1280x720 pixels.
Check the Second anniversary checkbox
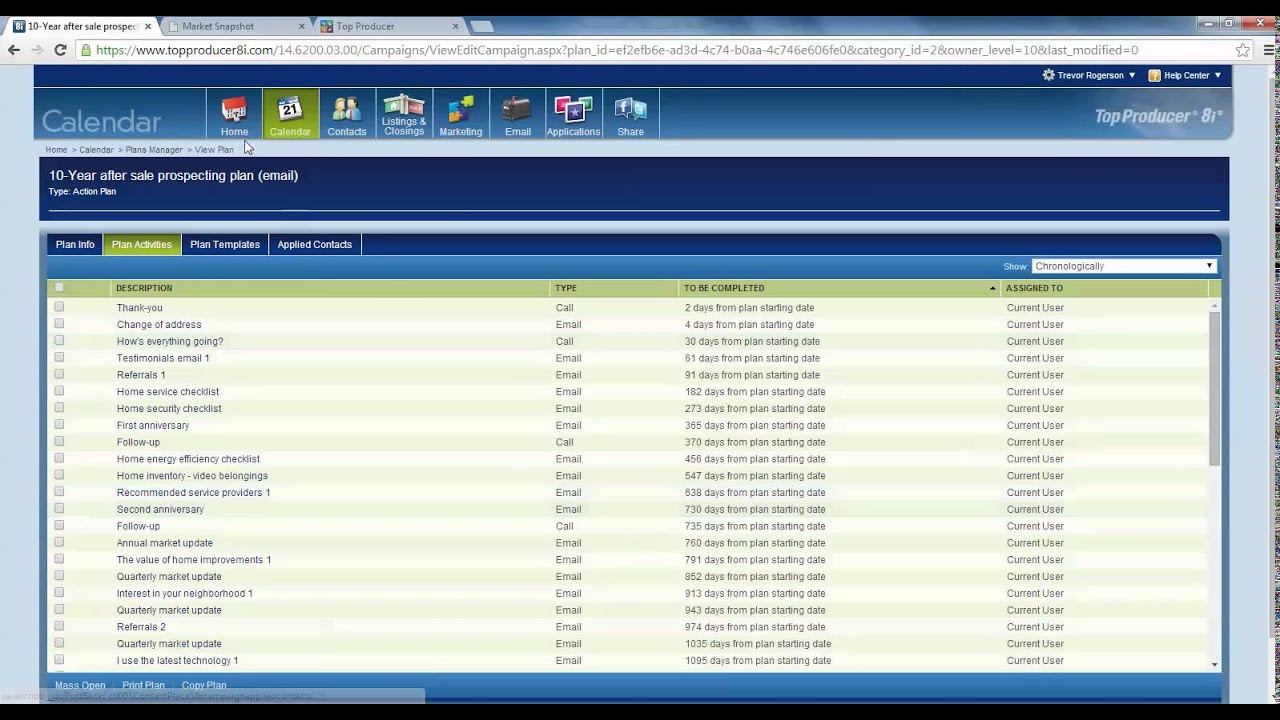click(59, 508)
